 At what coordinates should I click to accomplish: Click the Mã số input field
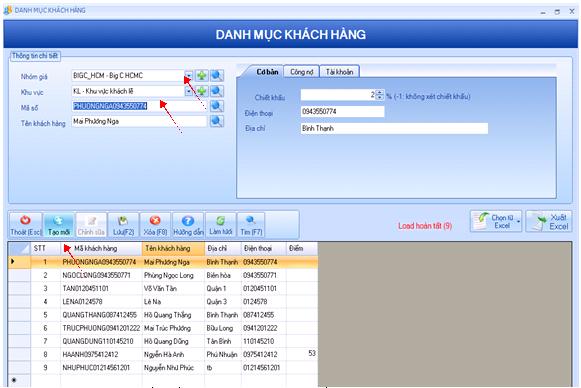[x=139, y=106]
